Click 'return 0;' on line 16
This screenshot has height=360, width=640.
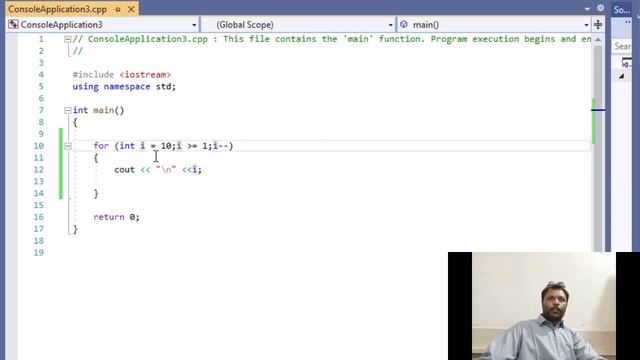(x=116, y=217)
